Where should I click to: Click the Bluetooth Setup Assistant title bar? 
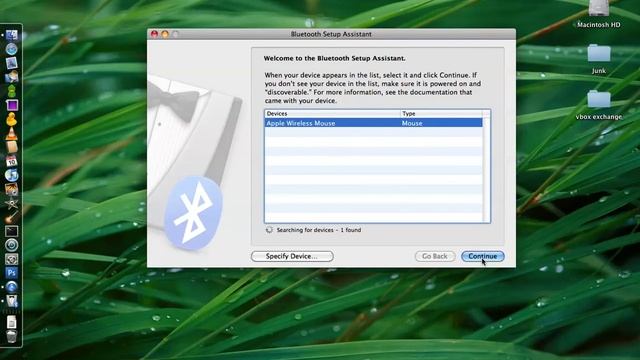point(331,34)
